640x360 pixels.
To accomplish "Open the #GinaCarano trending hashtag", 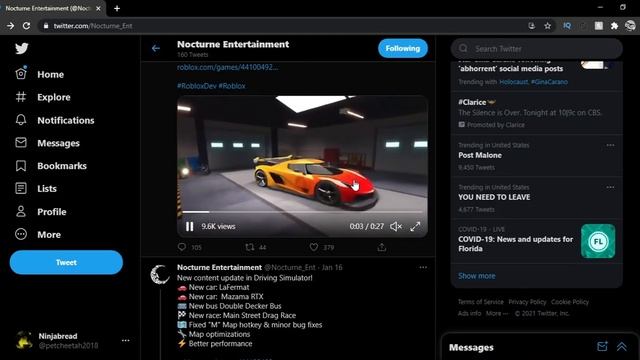I will pyautogui.click(x=549, y=82).
